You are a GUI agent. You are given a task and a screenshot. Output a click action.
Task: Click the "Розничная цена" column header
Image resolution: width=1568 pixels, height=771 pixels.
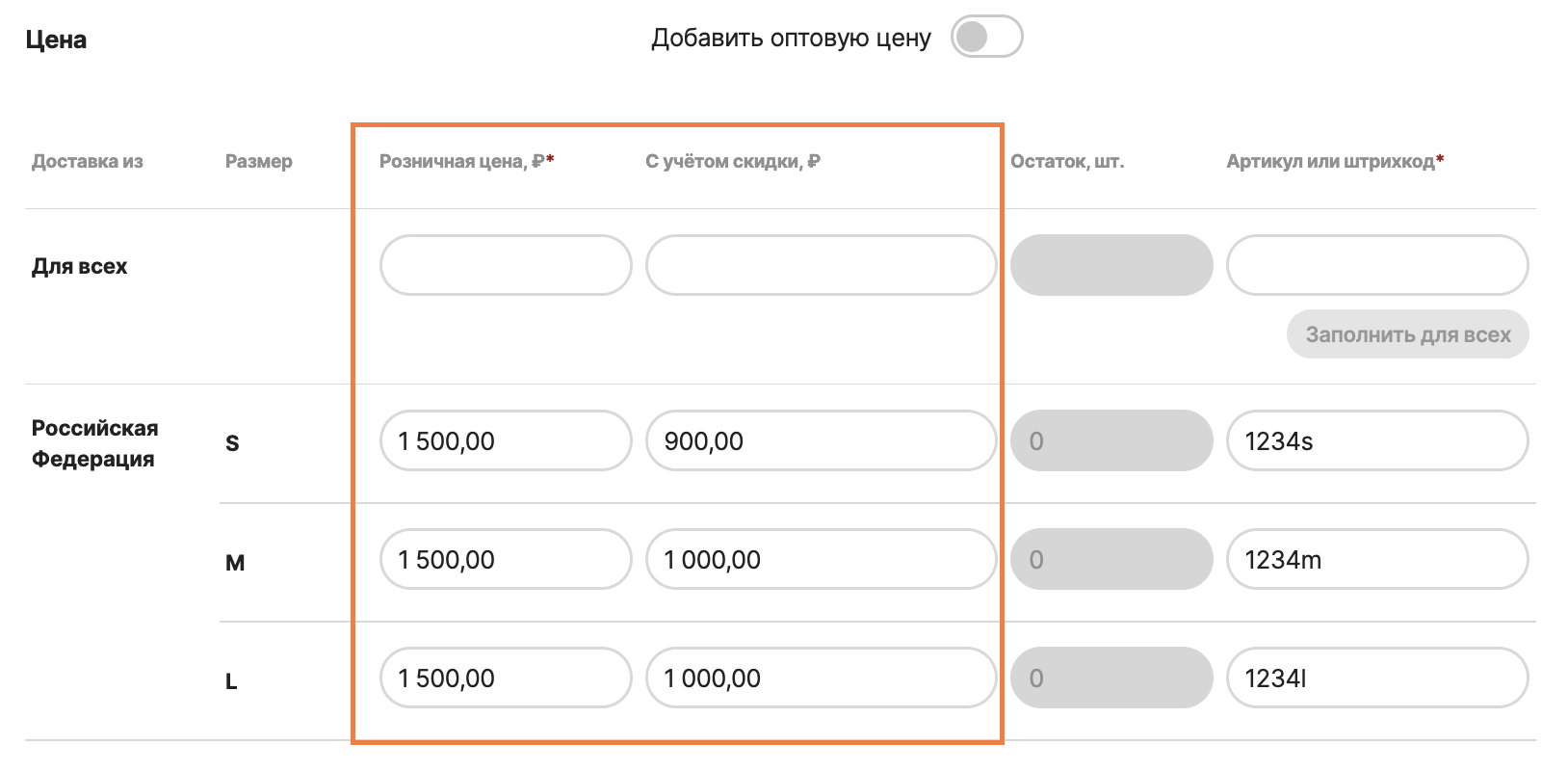pyautogui.click(x=465, y=161)
